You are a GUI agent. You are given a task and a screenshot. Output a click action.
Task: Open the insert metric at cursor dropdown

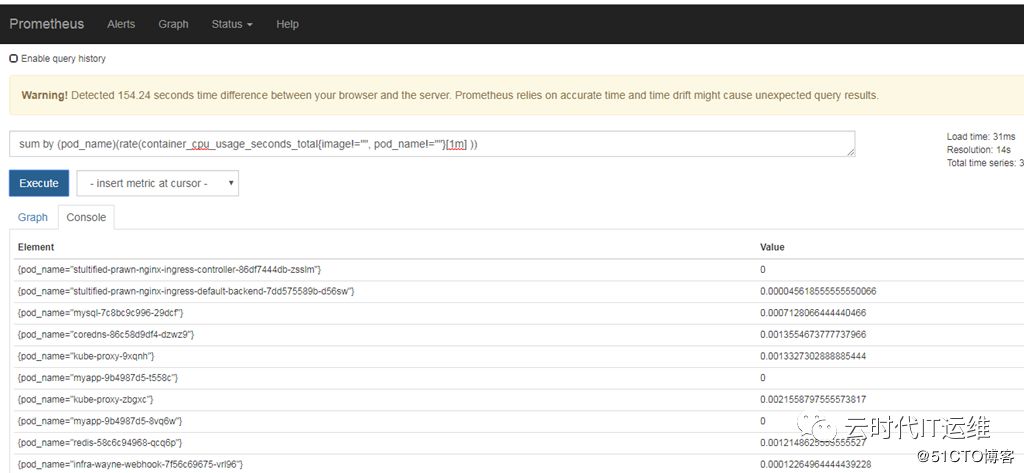coord(157,184)
